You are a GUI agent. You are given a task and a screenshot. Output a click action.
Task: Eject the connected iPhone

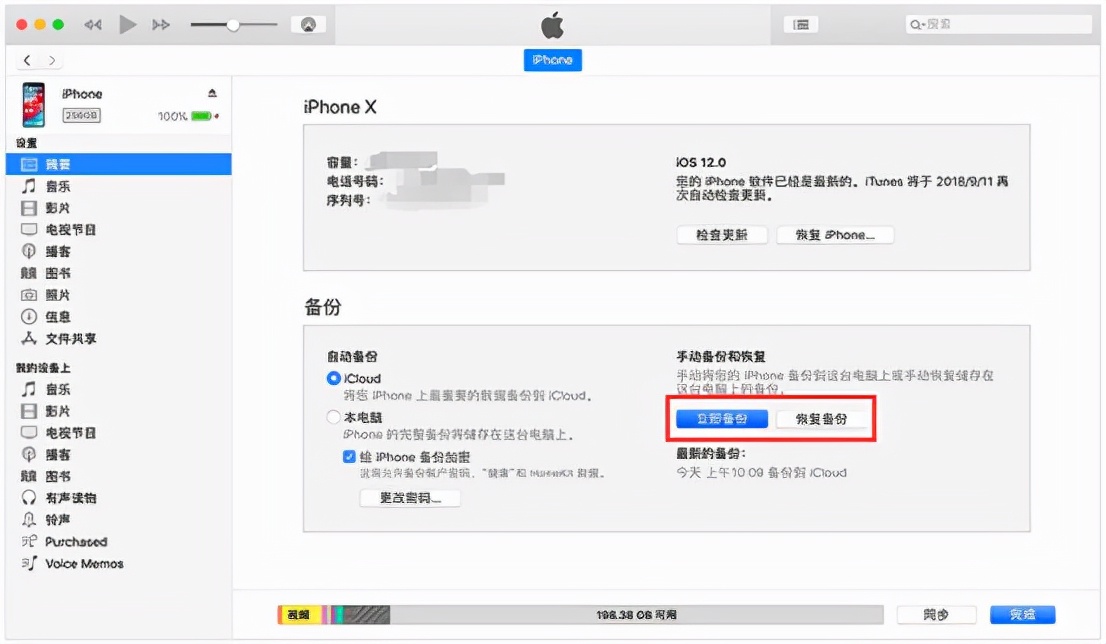(x=211, y=93)
